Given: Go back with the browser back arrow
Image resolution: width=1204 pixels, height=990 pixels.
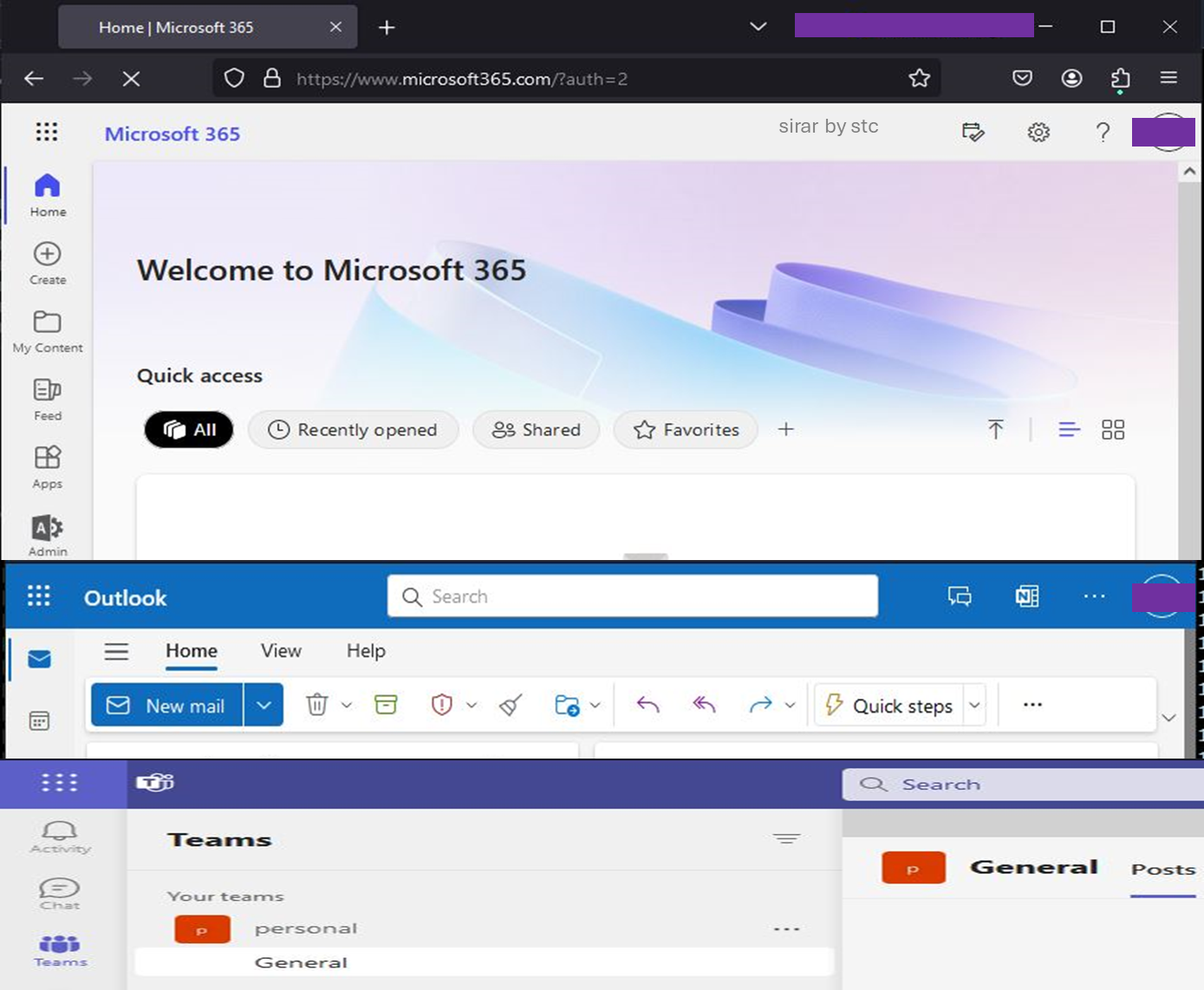Looking at the screenshot, I should (34, 79).
